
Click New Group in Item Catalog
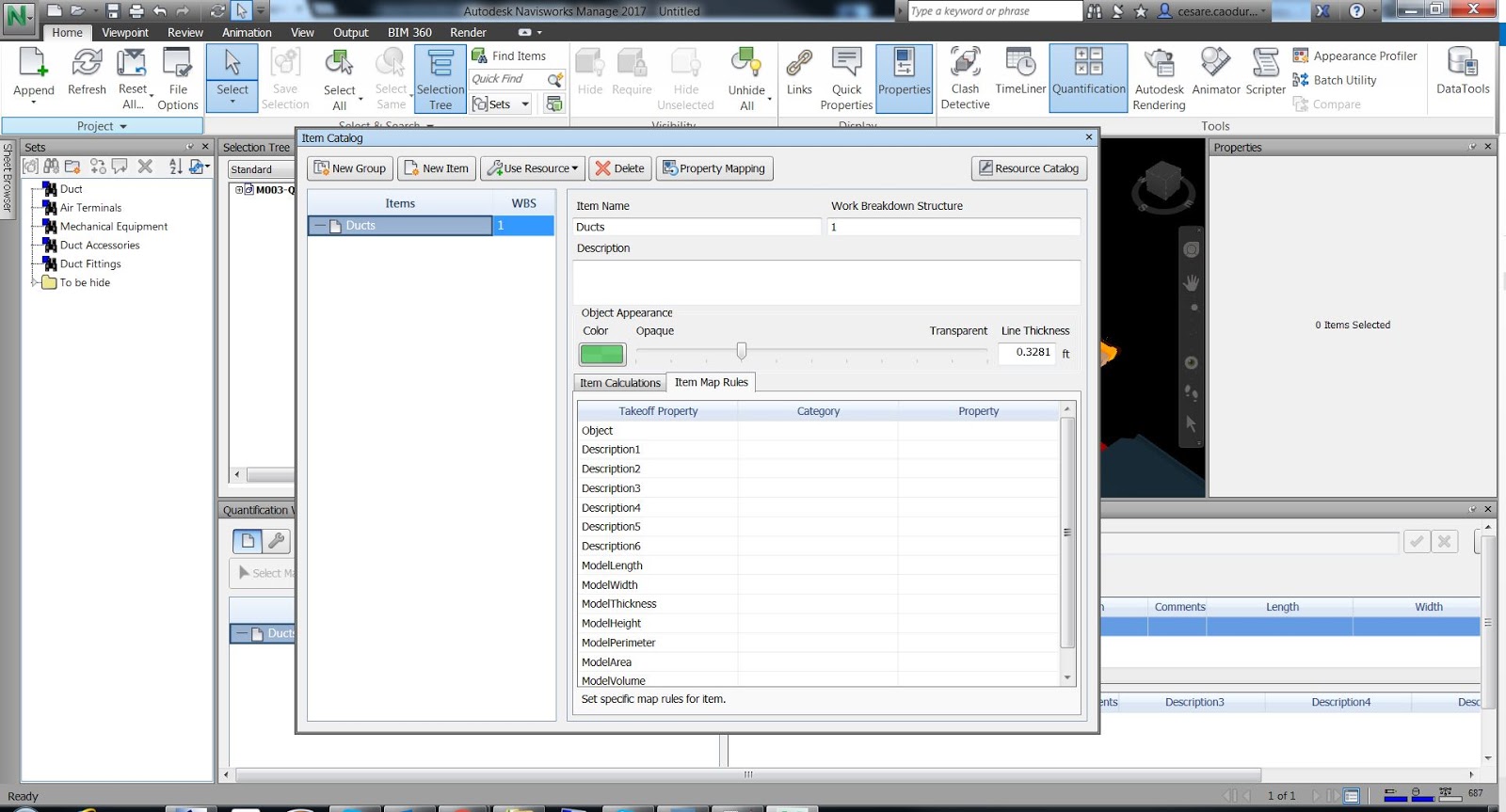tap(350, 168)
